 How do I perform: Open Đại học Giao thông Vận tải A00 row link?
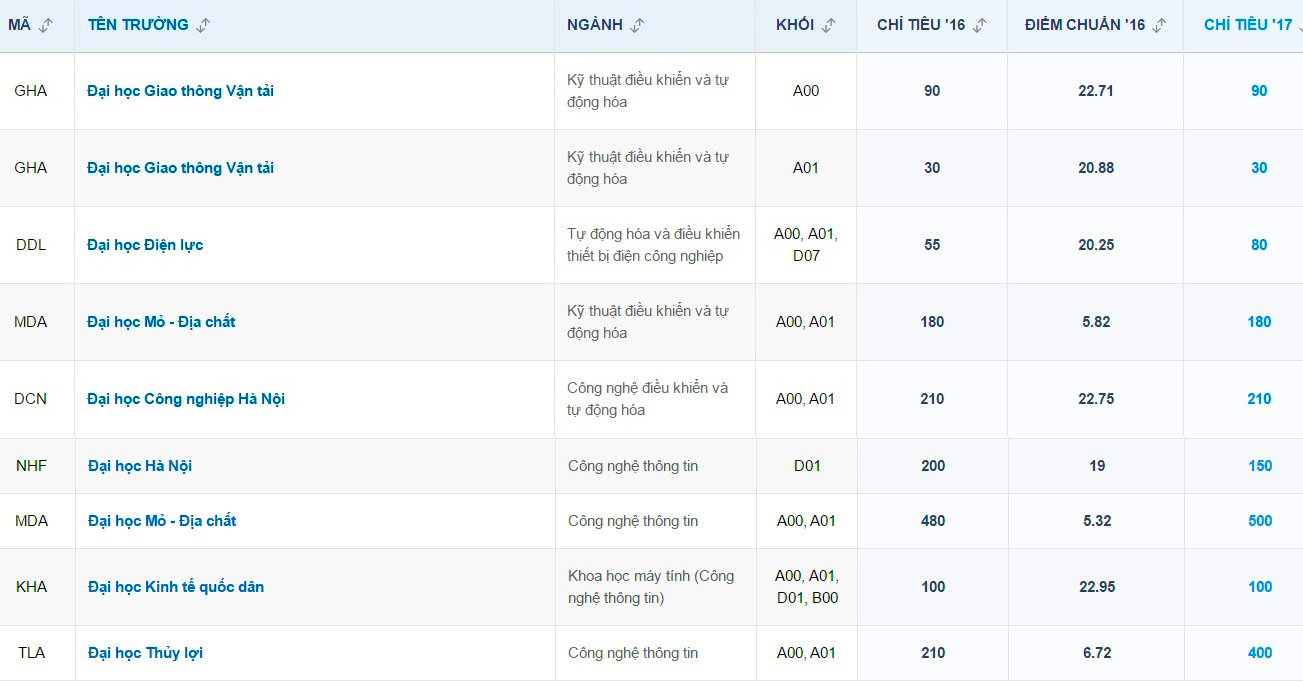(x=180, y=91)
